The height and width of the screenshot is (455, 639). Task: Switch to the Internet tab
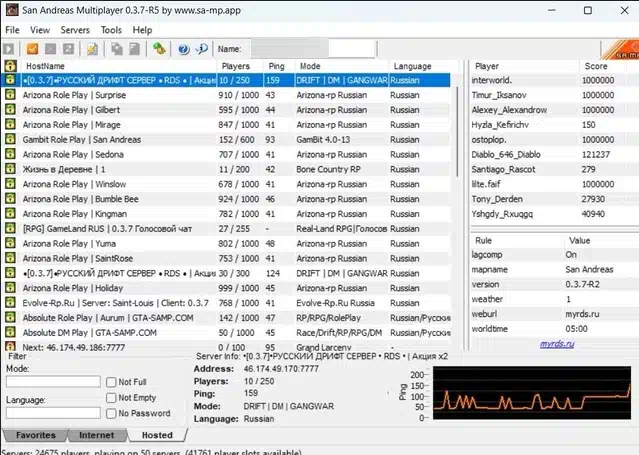(x=97, y=435)
